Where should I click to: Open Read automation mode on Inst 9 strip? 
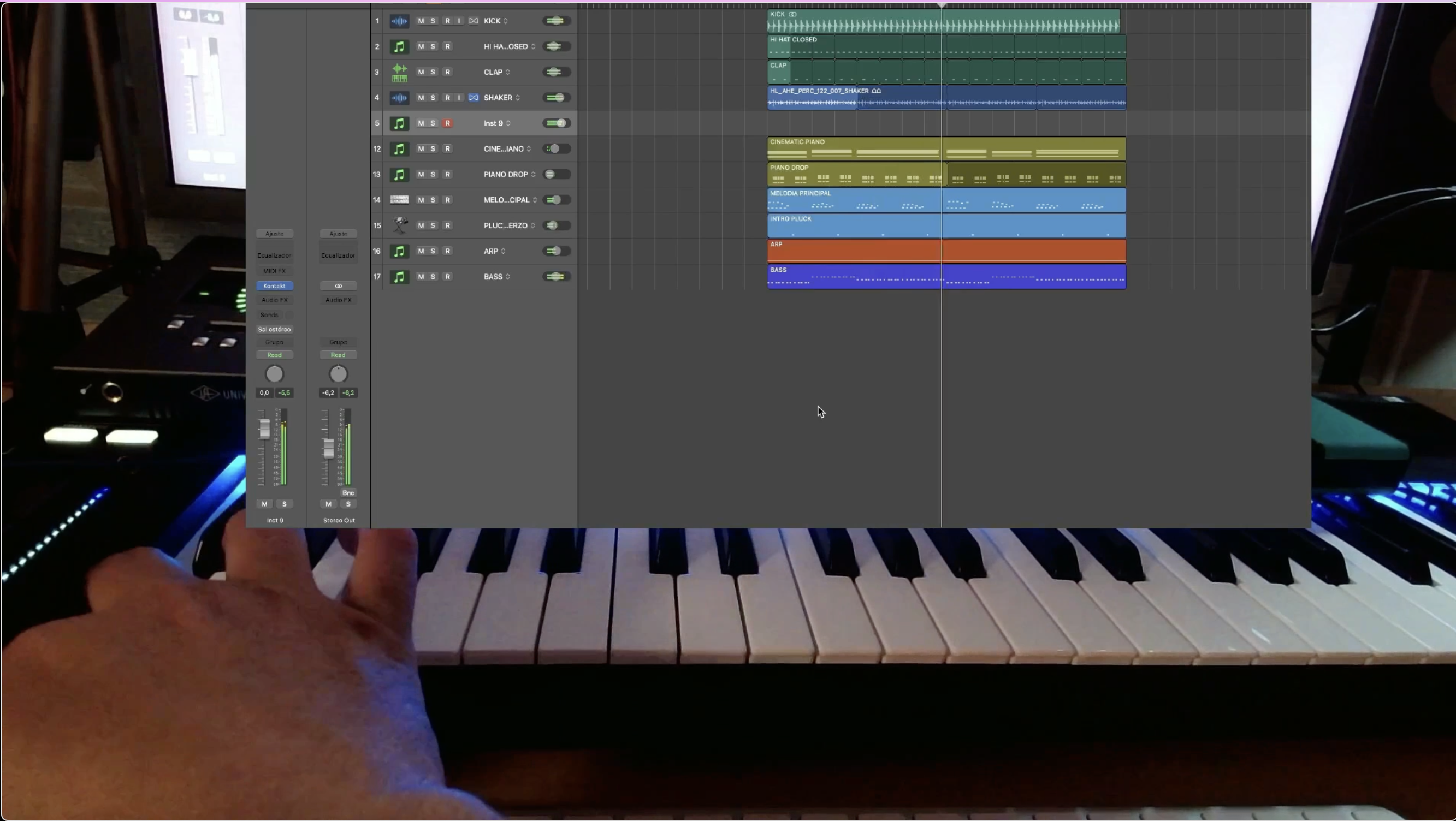[x=274, y=355]
